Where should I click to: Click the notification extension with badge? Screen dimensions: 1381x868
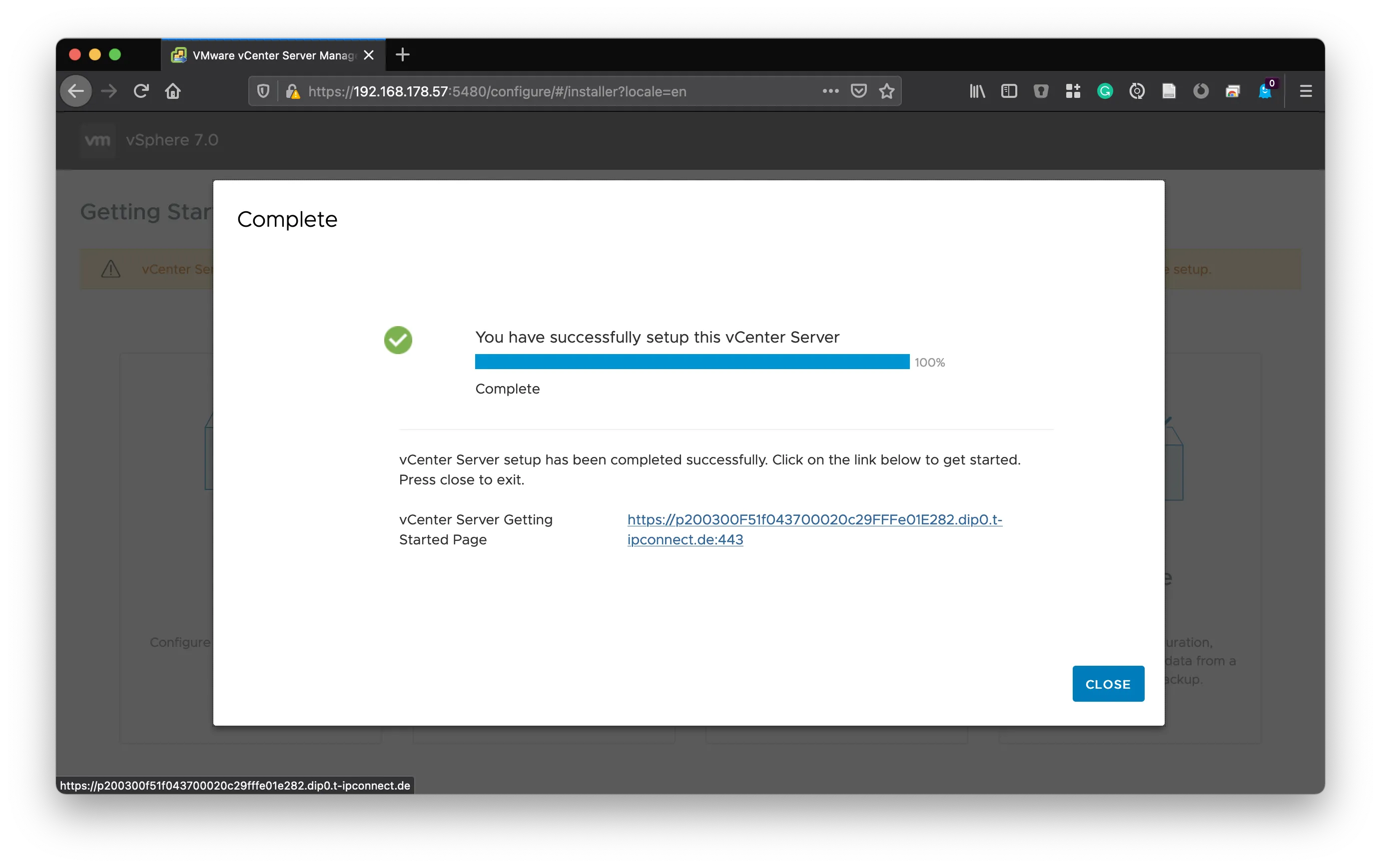[x=1265, y=91]
